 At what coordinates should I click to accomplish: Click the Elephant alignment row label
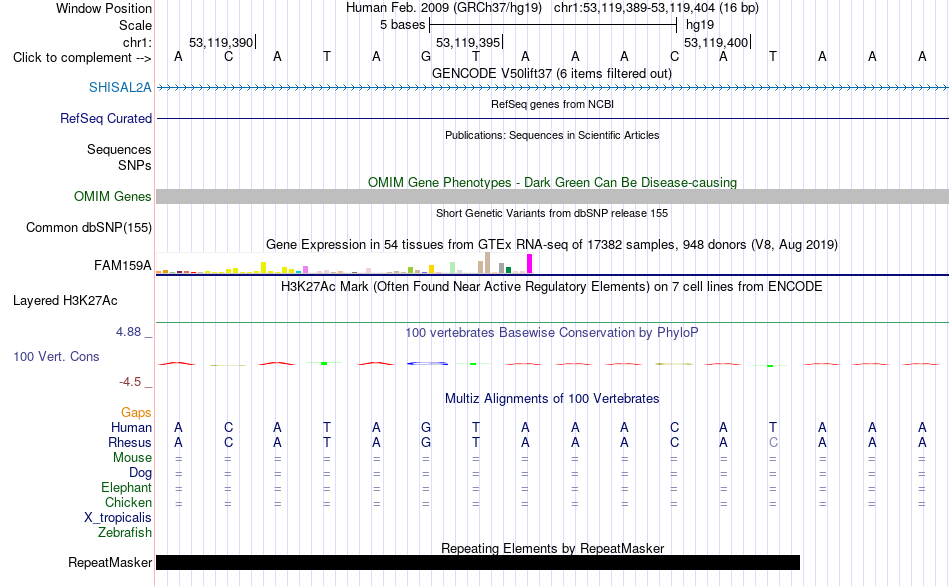[126, 488]
